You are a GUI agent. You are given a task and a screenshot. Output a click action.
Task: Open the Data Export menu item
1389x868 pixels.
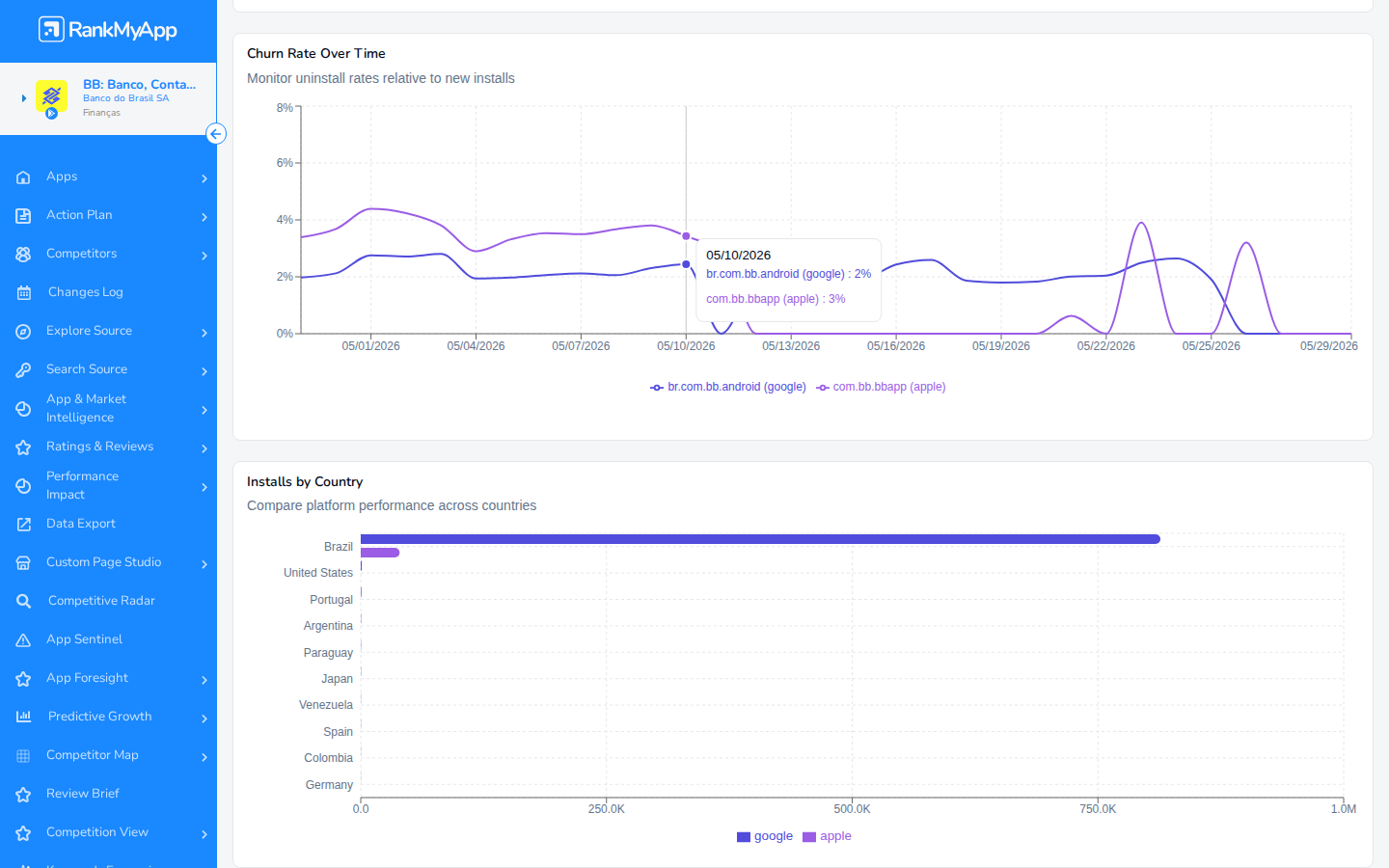pos(108,524)
